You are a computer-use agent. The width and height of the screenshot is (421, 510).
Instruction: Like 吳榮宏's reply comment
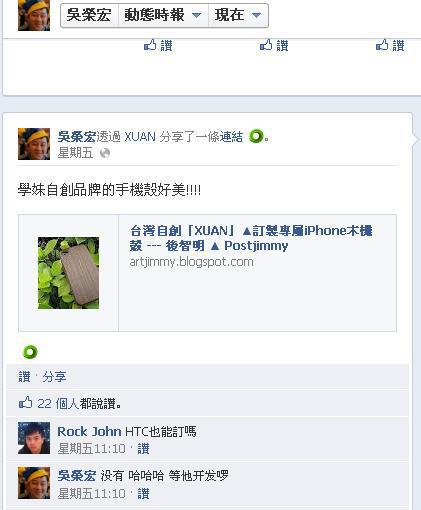[x=143, y=493]
